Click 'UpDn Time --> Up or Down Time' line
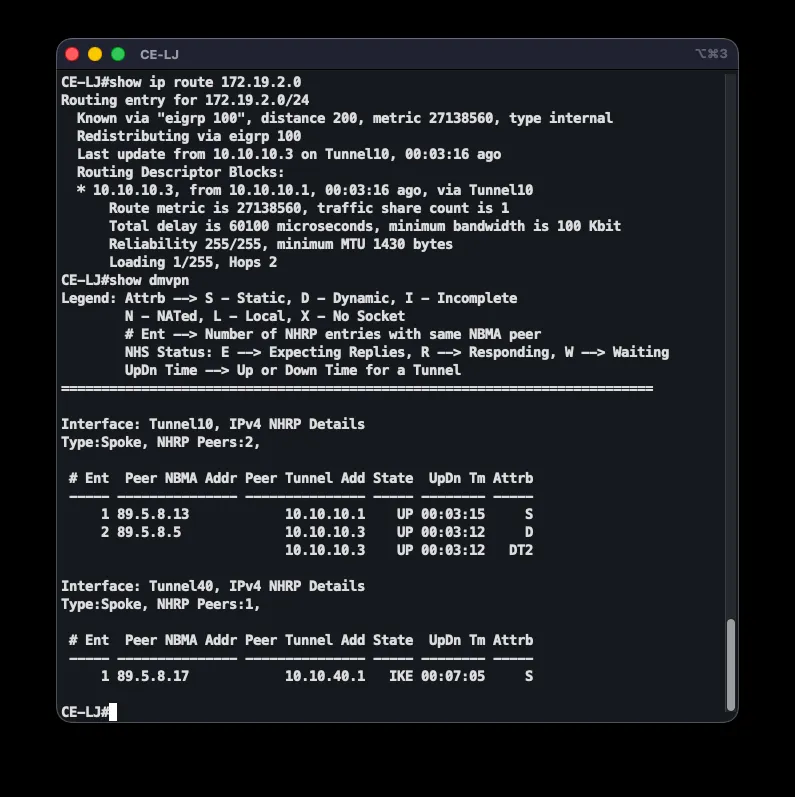 293,371
